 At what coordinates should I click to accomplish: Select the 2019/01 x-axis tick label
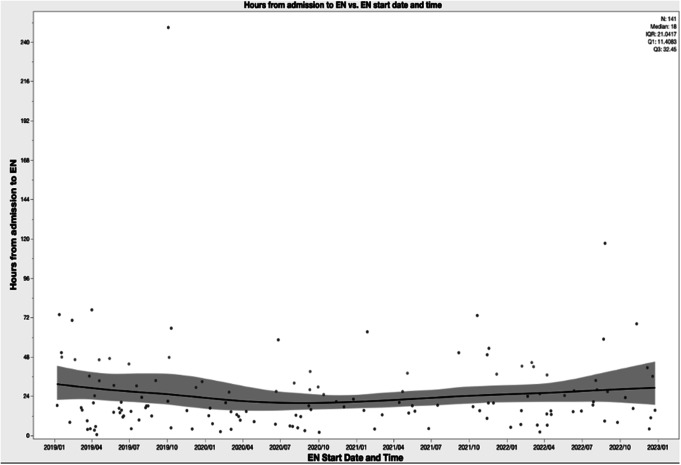pyautogui.click(x=58, y=447)
